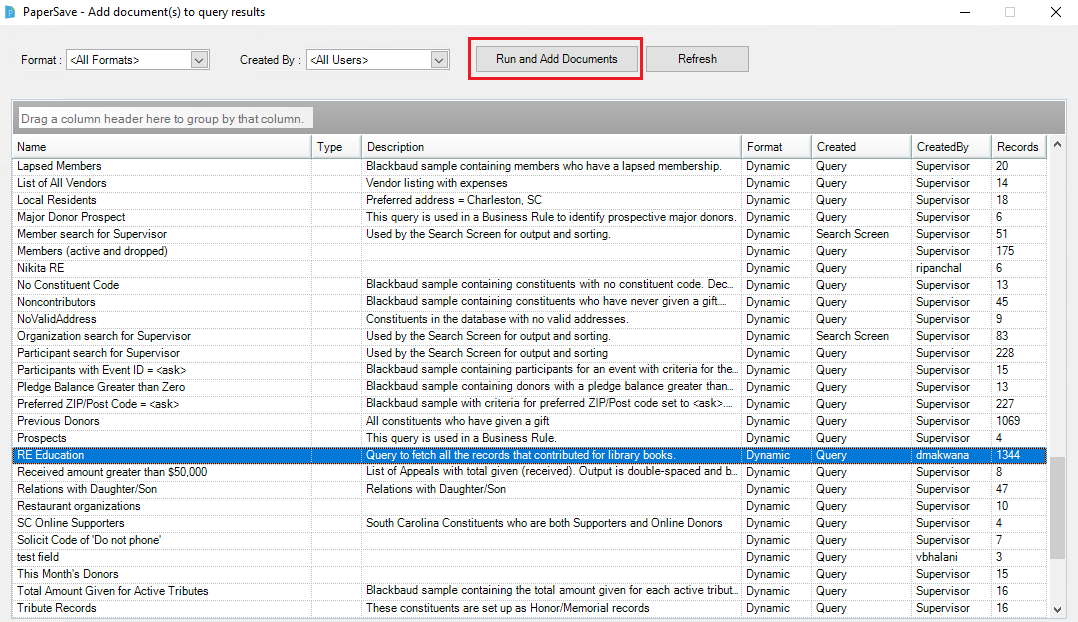1078x622 pixels.
Task: Click the PaperSave app icon in title bar
Action: (10, 12)
